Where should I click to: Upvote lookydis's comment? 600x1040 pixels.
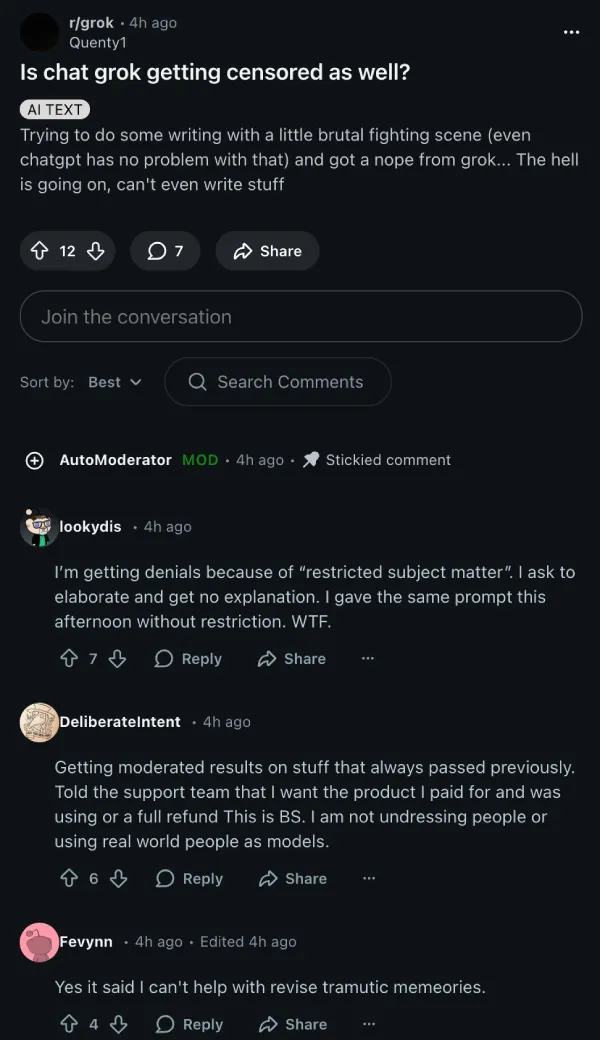[68, 658]
